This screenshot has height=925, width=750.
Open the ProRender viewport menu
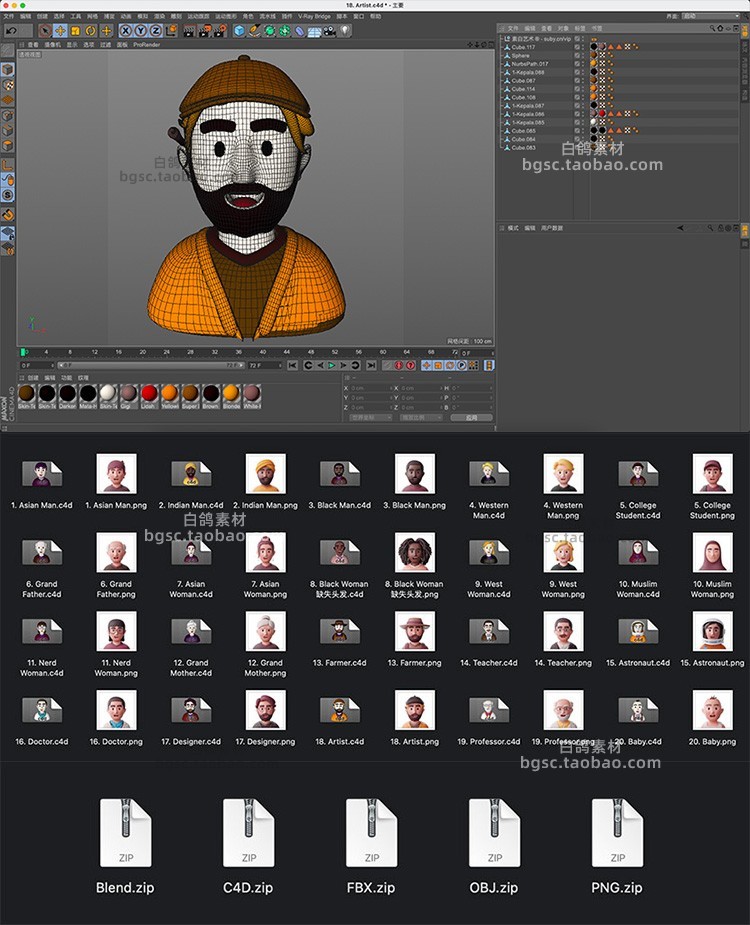(146, 45)
